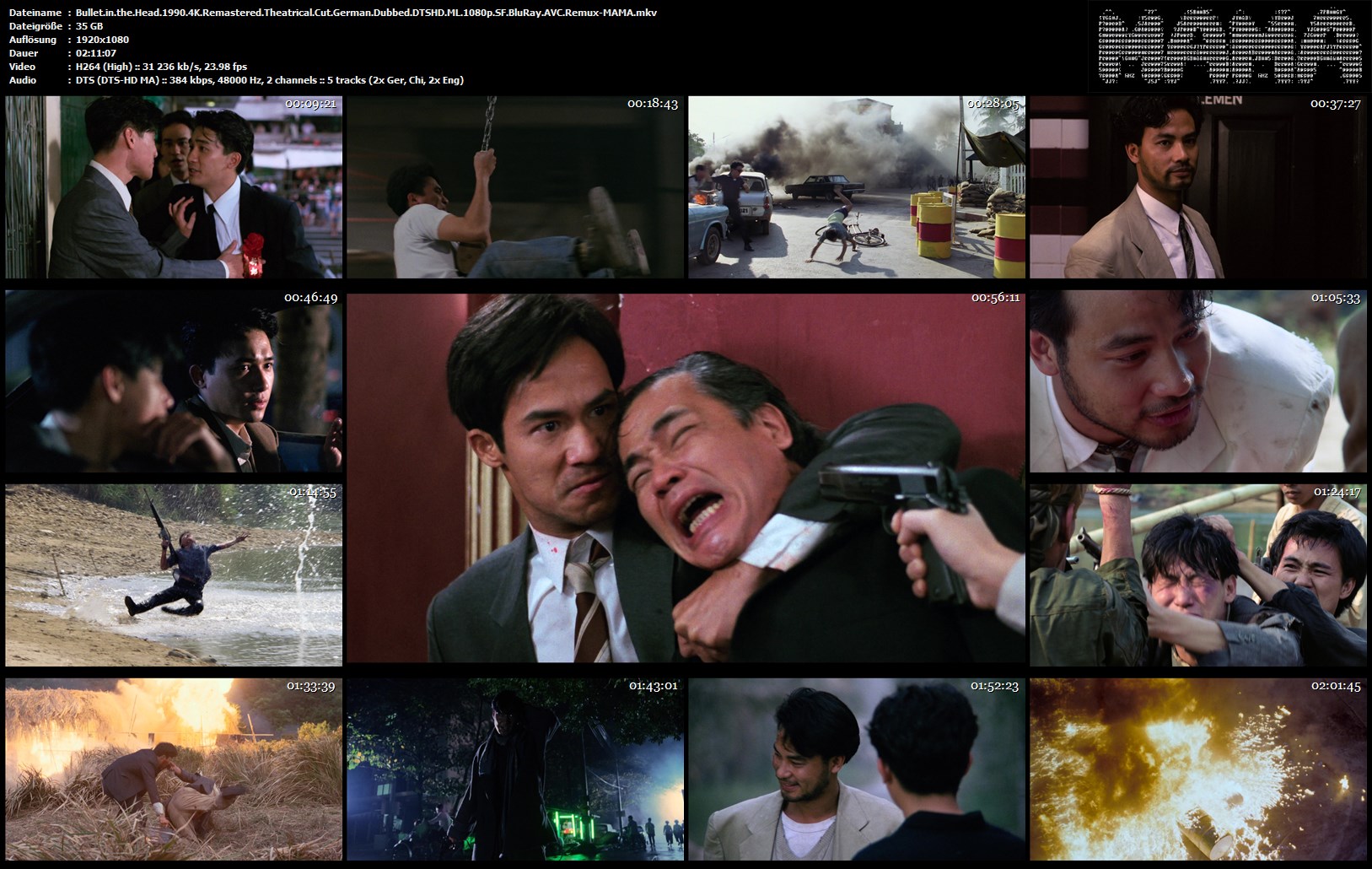Select the water splash frame at 01:14:55
The height and width of the screenshot is (869, 1372).
point(174,575)
